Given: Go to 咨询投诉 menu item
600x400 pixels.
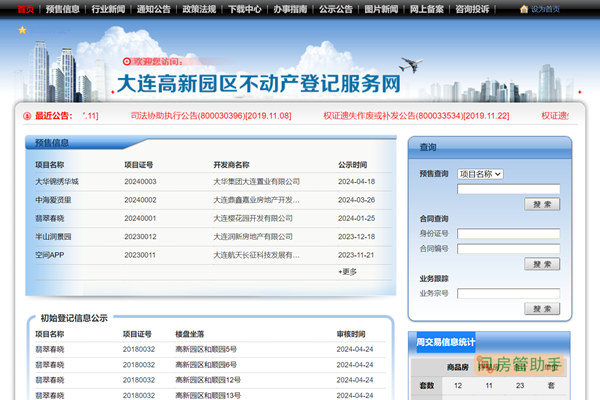Looking at the screenshot, I should 472,9.
